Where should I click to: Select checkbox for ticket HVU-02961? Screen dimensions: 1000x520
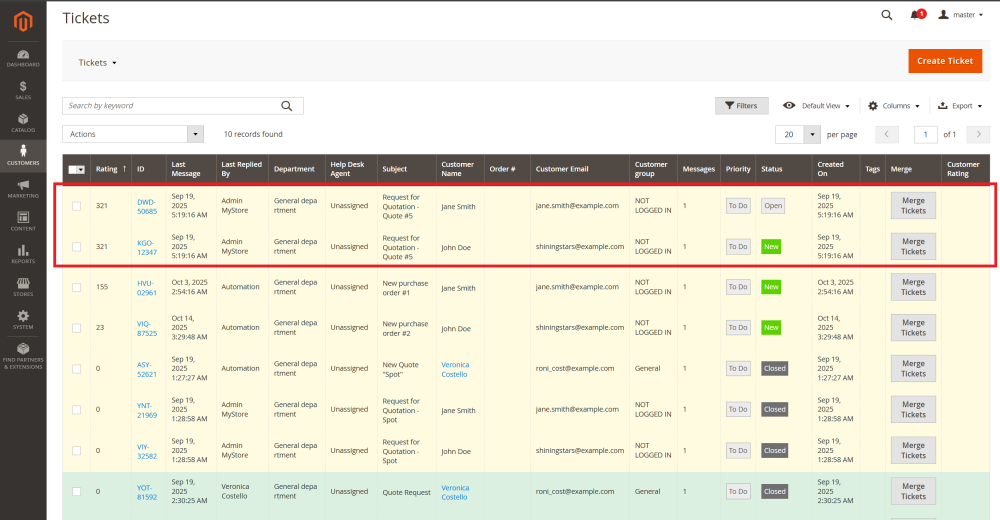point(77,288)
